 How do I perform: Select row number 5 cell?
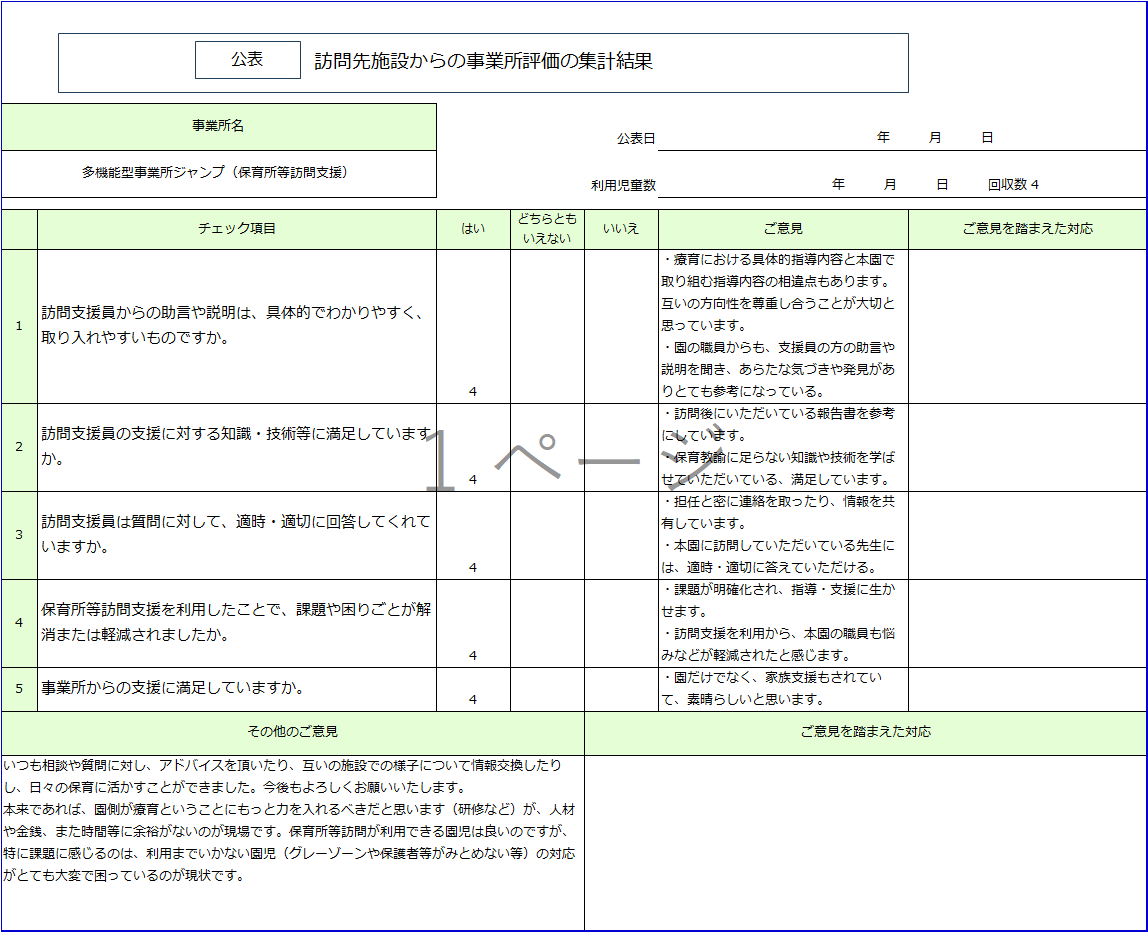[x=19, y=688]
